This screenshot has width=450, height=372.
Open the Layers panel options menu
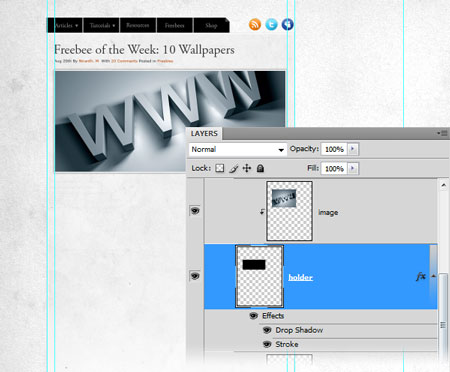tap(443, 133)
